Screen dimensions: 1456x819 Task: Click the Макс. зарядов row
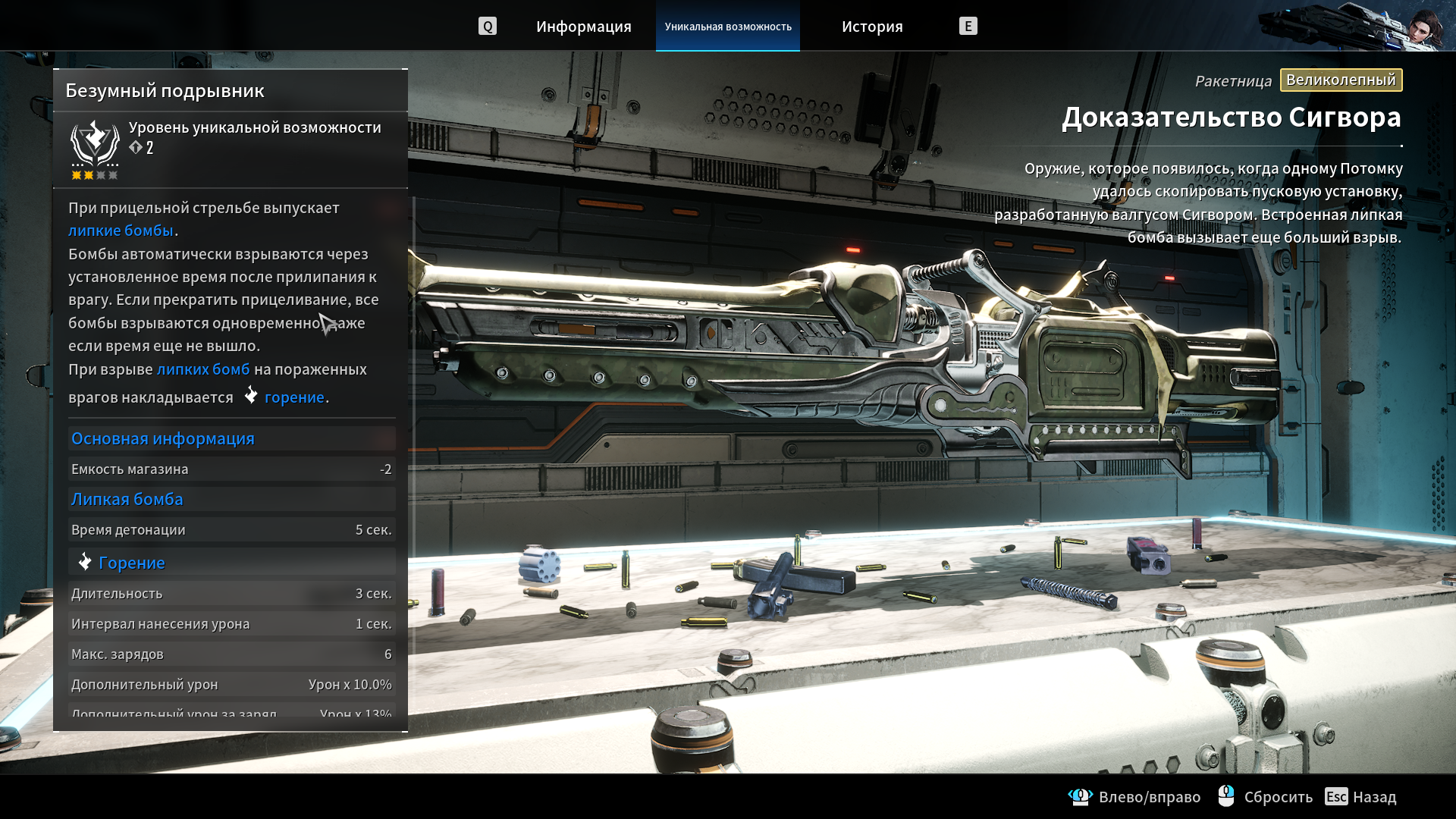[x=232, y=654]
